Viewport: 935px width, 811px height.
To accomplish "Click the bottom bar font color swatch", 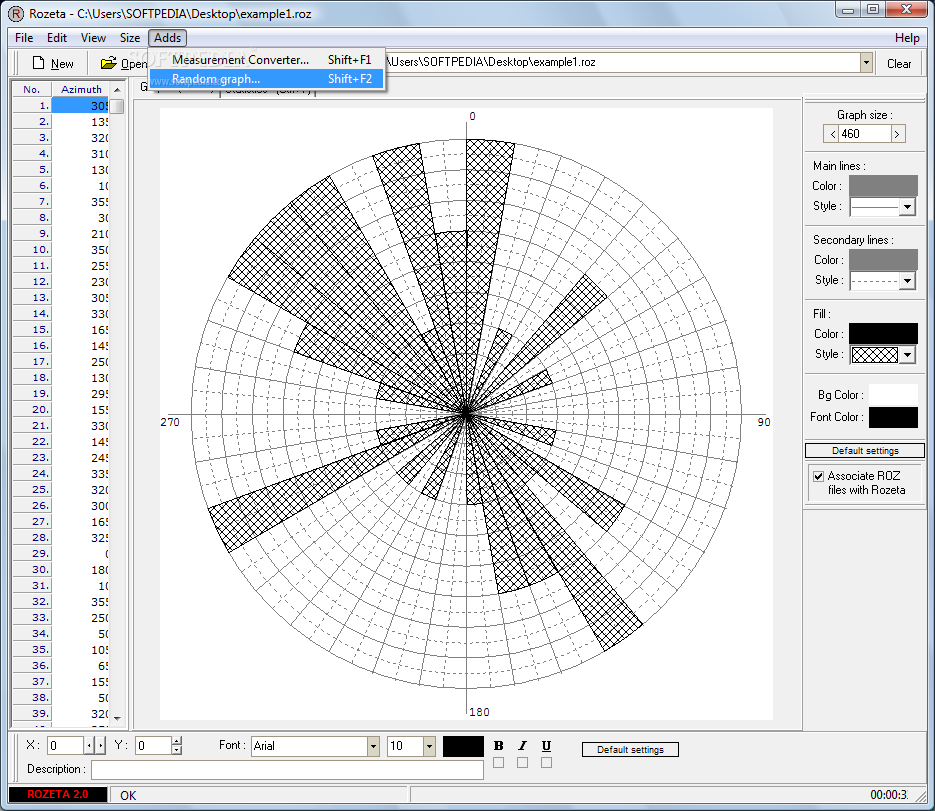I will (x=463, y=746).
